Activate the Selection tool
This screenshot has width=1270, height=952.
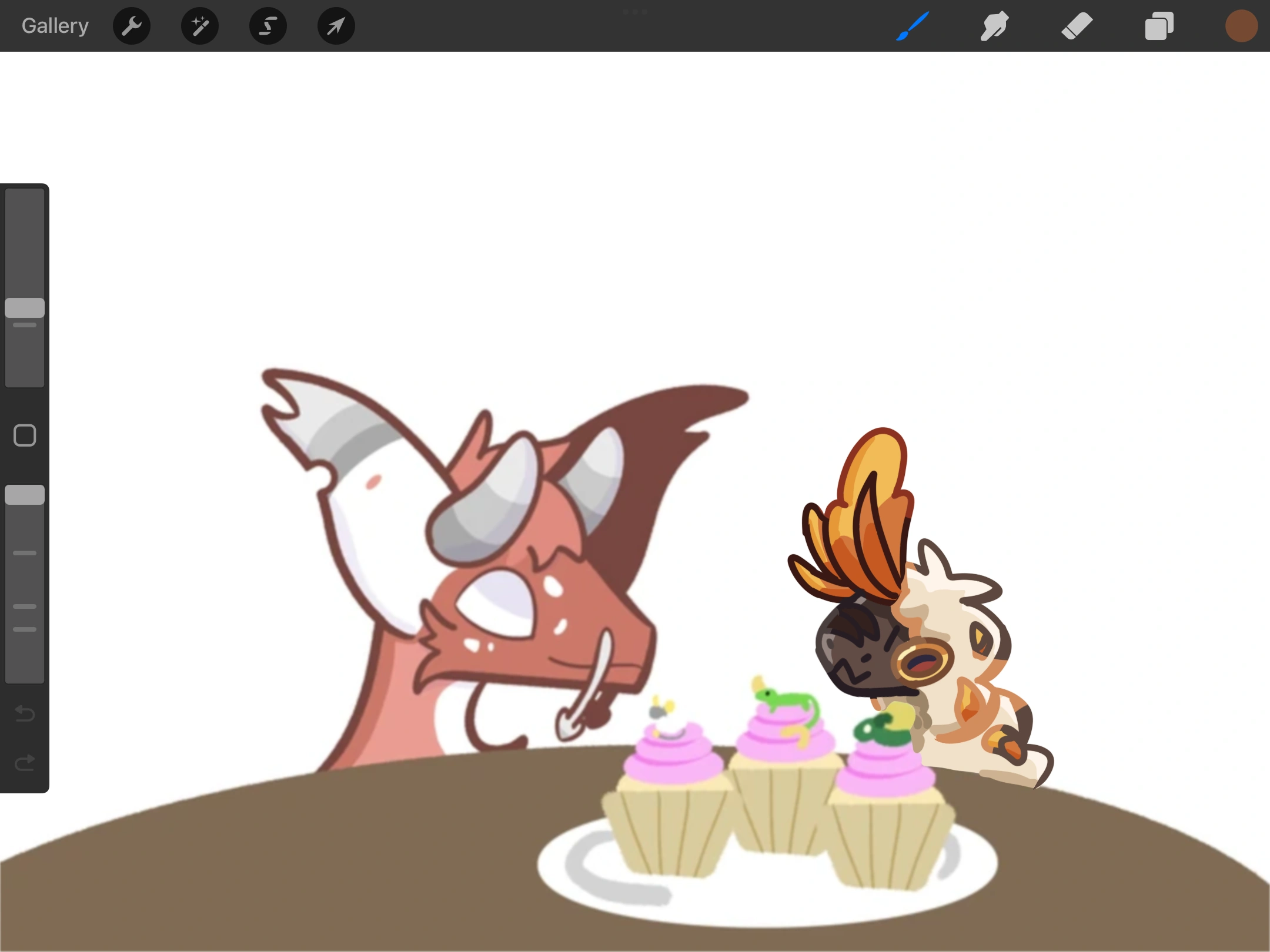point(268,26)
